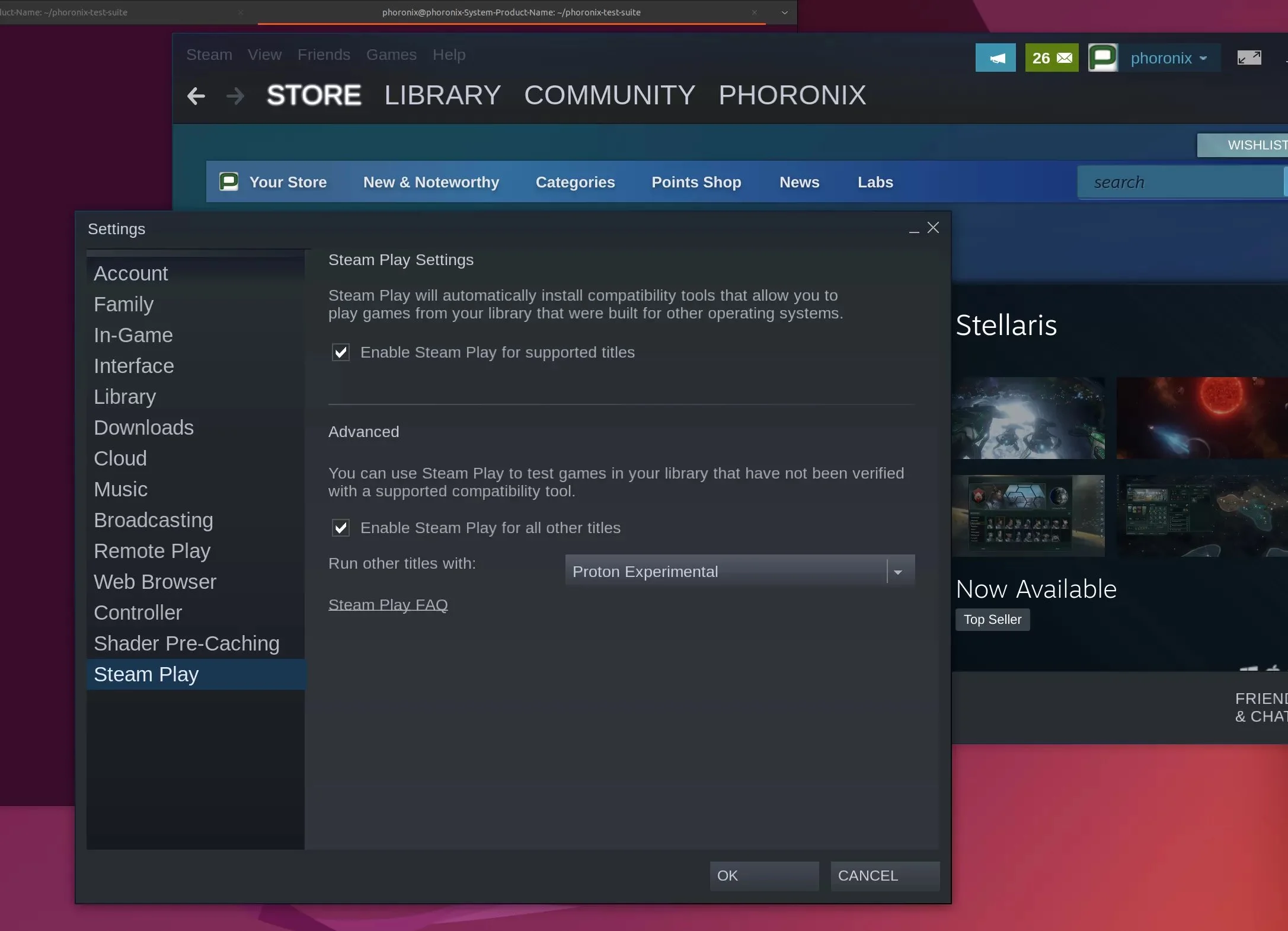The image size is (1288, 931).
Task: Disable Steam Play for supported titles
Action: (x=341, y=352)
